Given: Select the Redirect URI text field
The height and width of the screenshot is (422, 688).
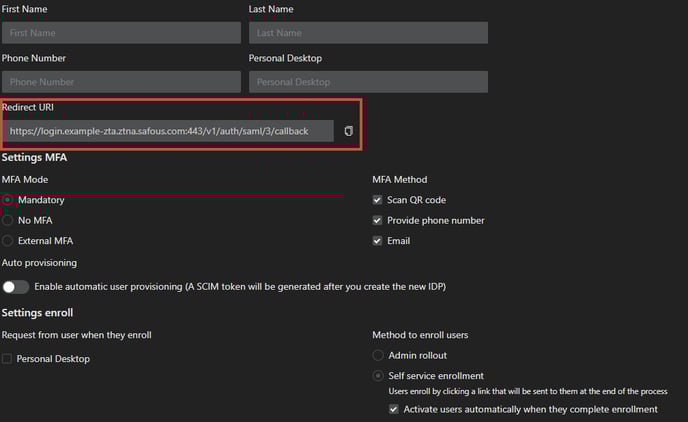Looking at the screenshot, I should pos(168,131).
